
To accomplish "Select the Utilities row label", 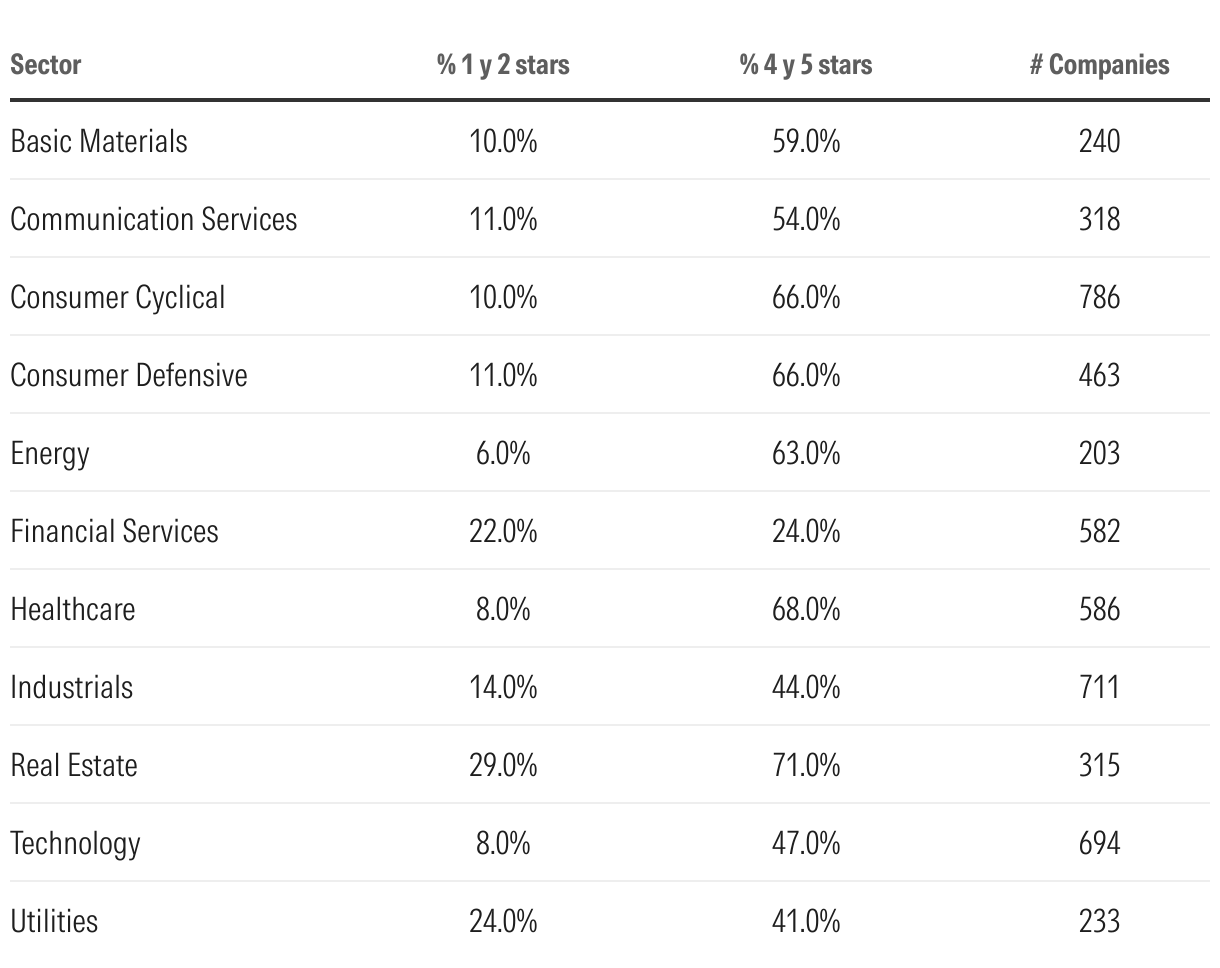I will (x=55, y=921).
